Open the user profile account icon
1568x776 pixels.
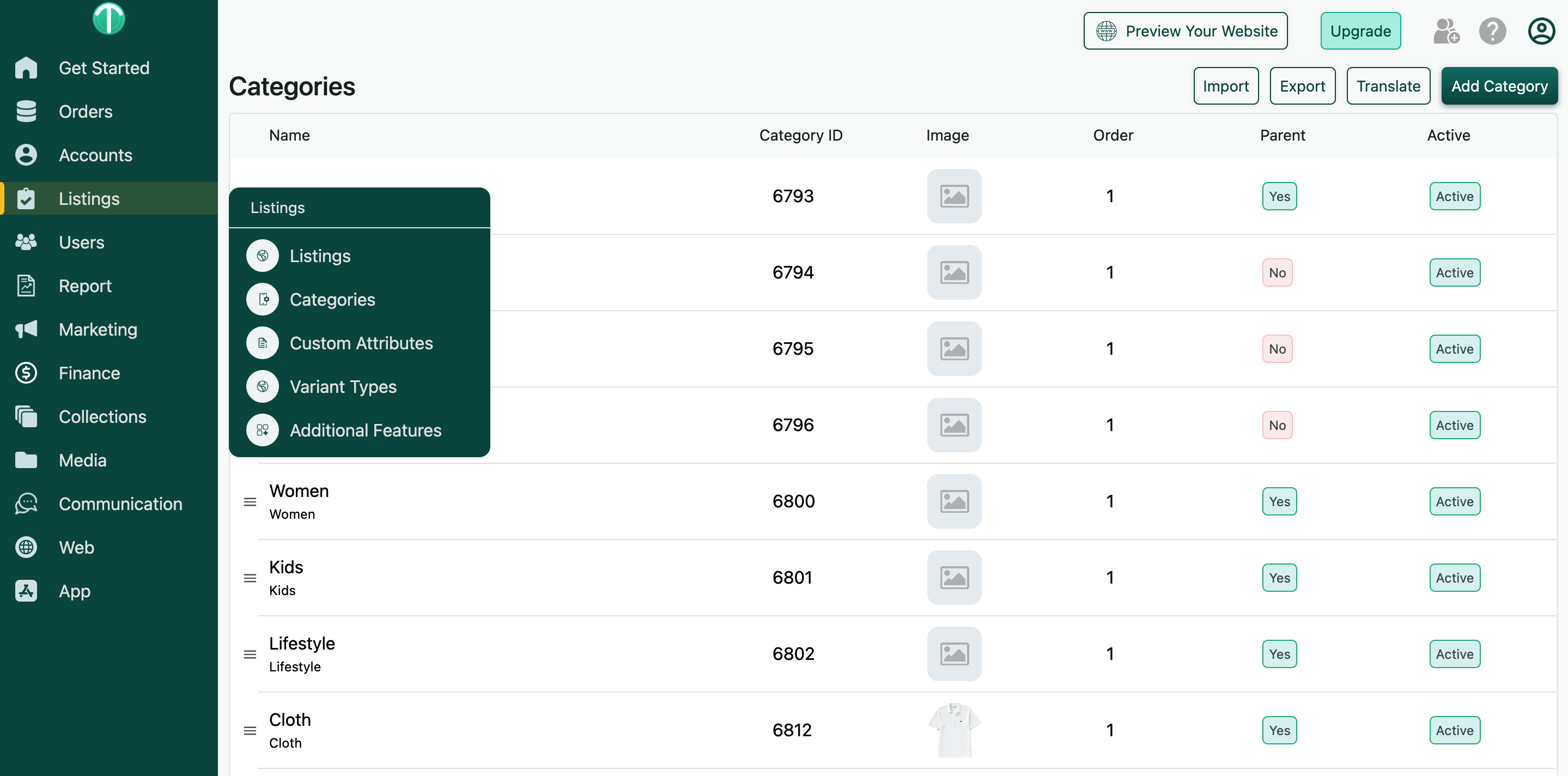1541,31
